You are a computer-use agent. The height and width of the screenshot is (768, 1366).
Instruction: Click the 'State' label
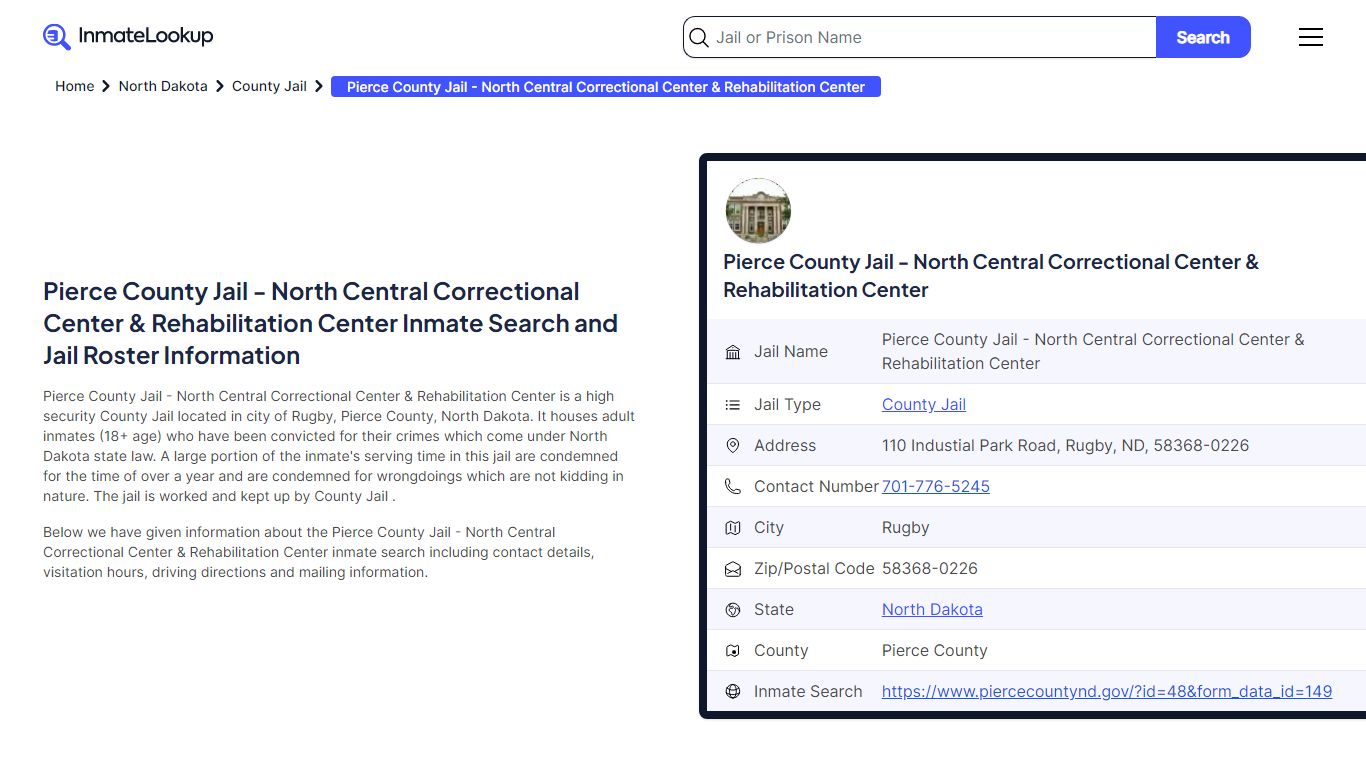[x=774, y=610]
